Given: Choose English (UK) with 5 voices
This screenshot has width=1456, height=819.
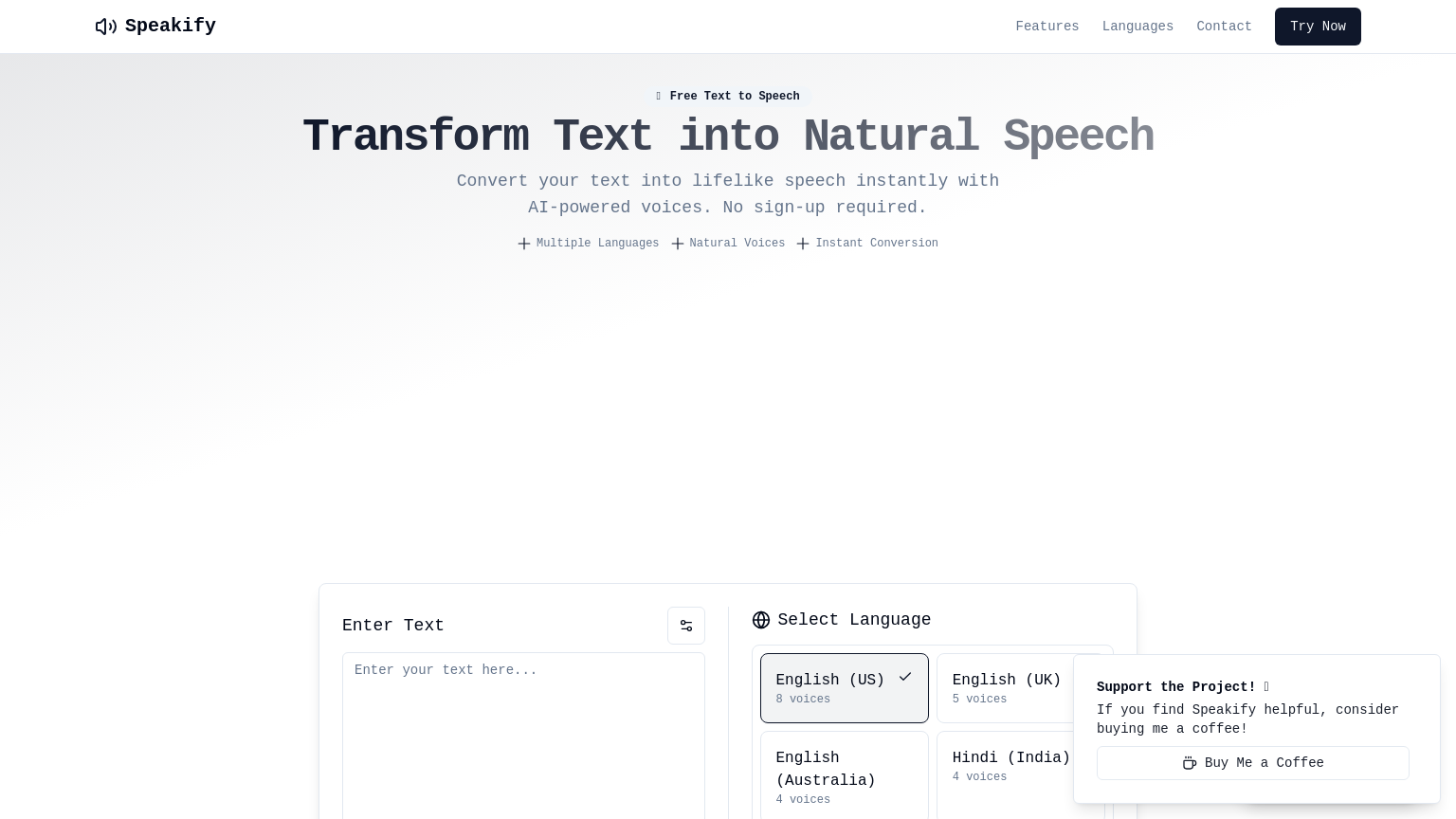Looking at the screenshot, I should point(1005,688).
